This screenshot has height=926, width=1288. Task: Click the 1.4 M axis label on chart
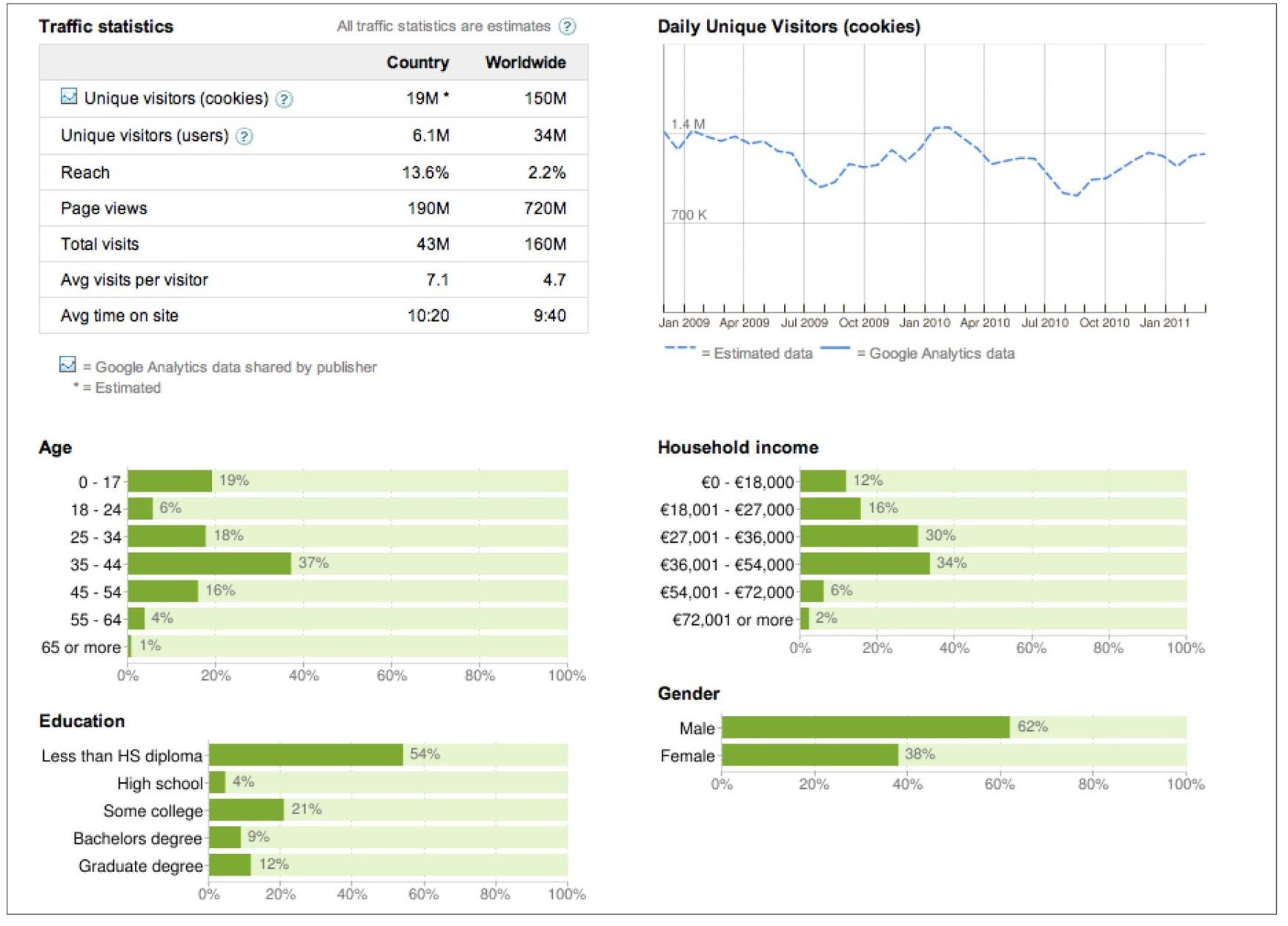[x=688, y=124]
